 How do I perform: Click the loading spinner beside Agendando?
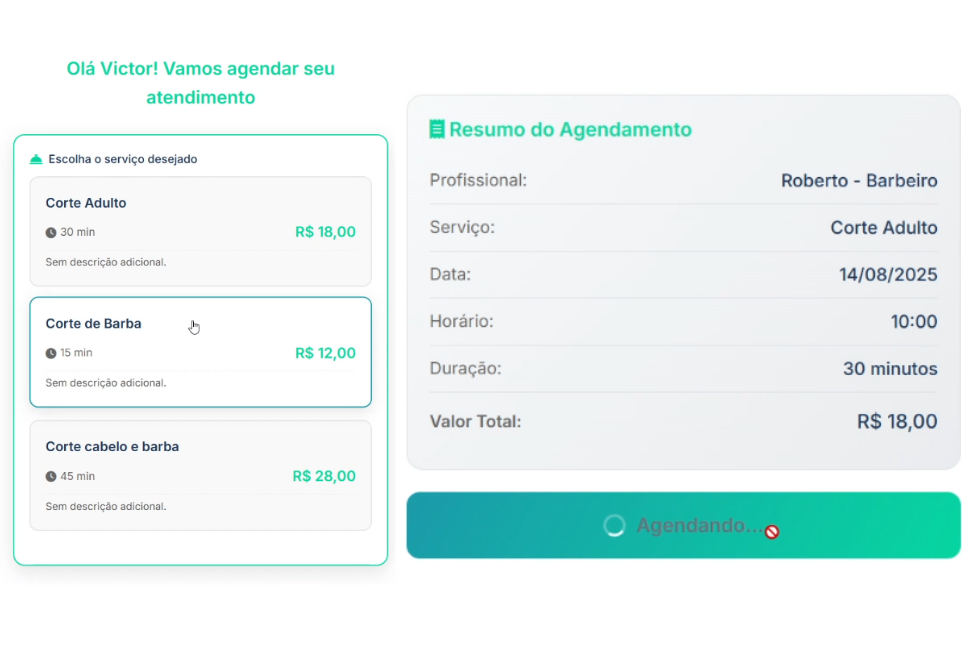(x=615, y=526)
